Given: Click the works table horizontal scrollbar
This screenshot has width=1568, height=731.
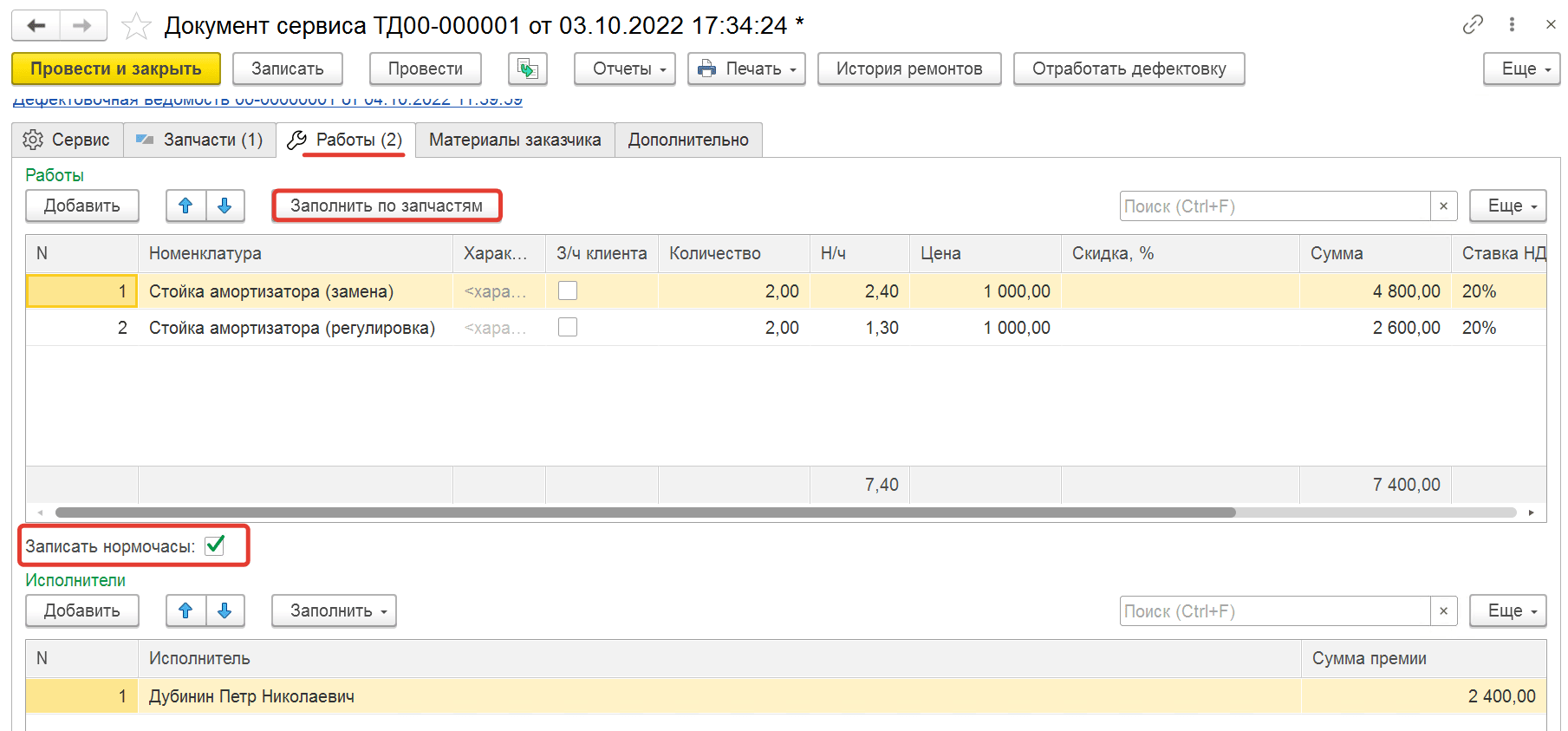Looking at the screenshot, I should [x=645, y=512].
